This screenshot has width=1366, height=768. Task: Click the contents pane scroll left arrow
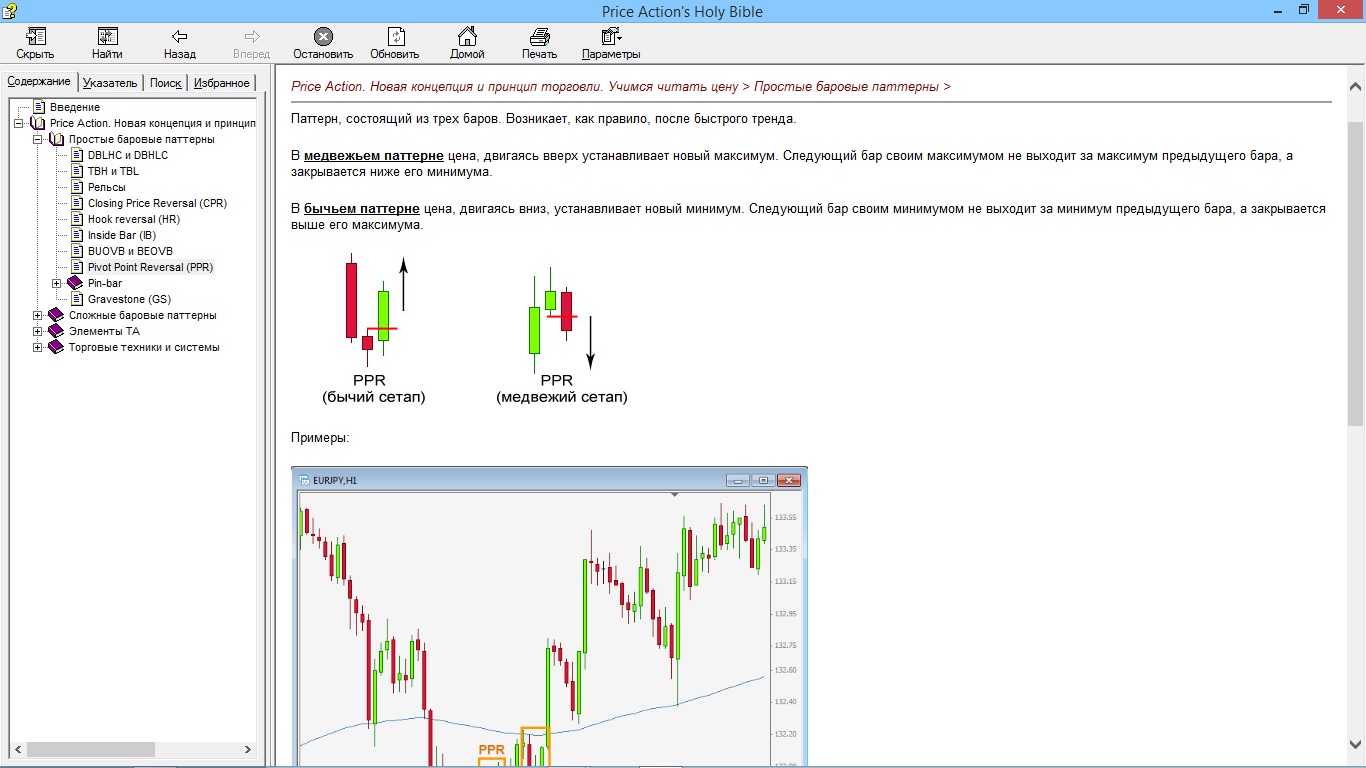[17, 748]
